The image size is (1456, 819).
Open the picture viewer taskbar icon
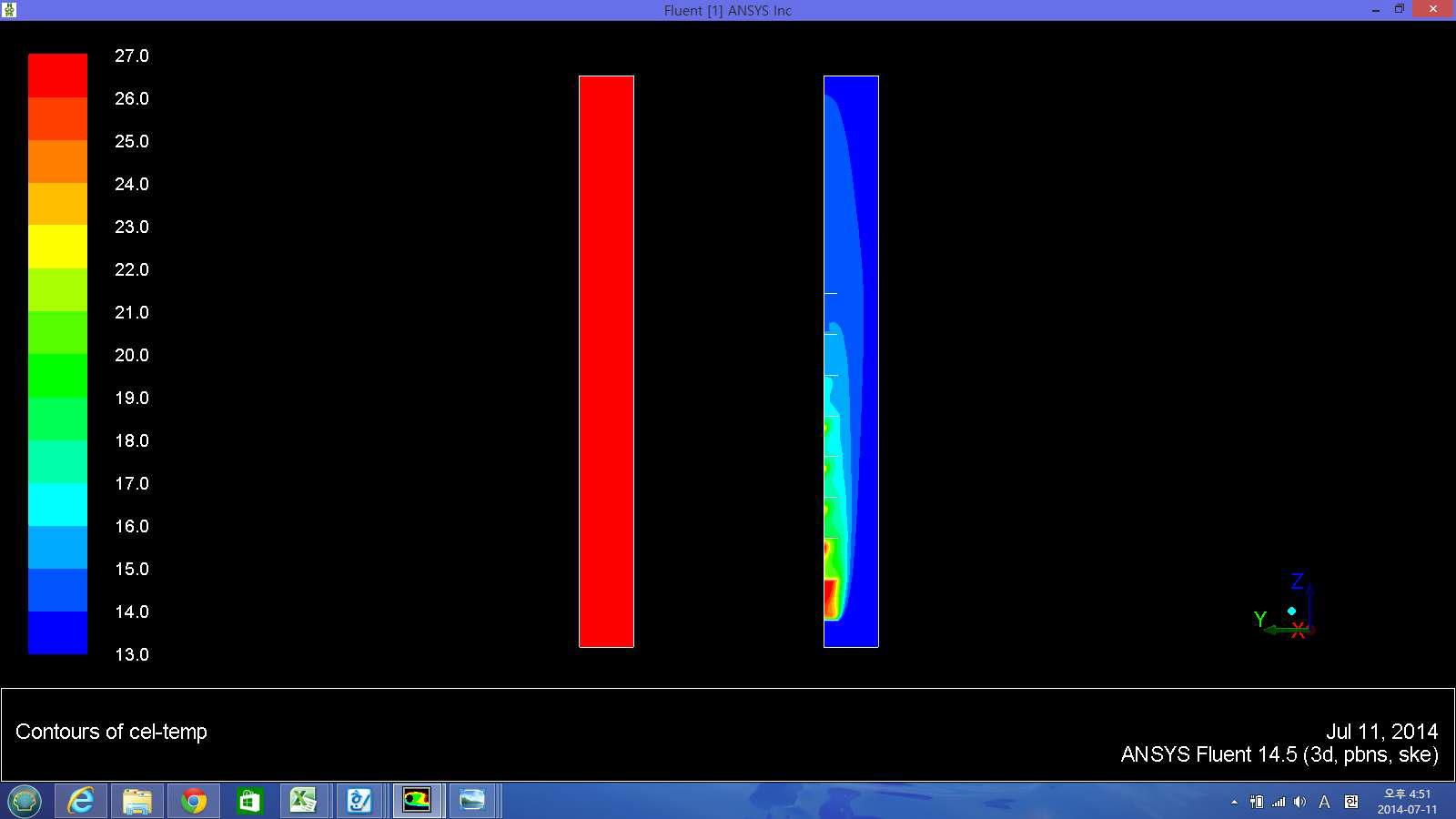[x=472, y=801]
